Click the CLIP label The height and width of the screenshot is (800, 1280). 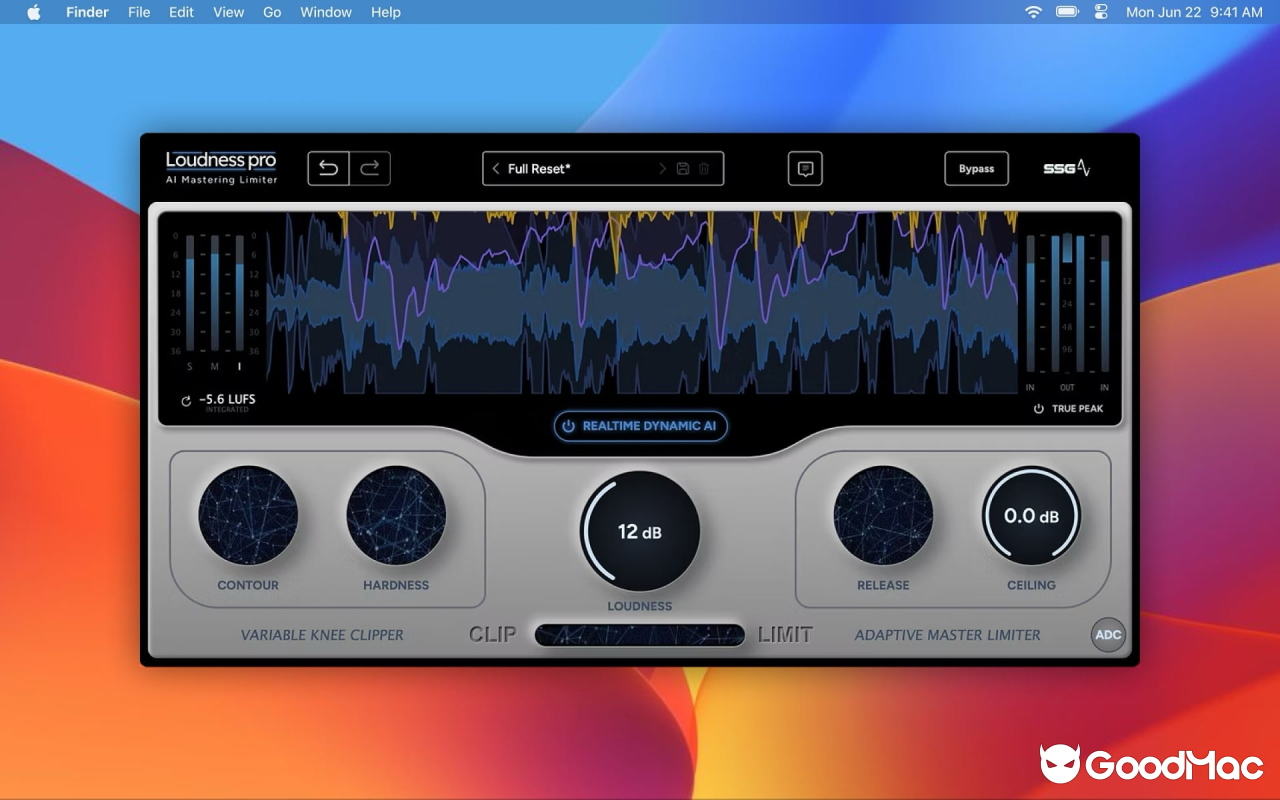point(493,634)
